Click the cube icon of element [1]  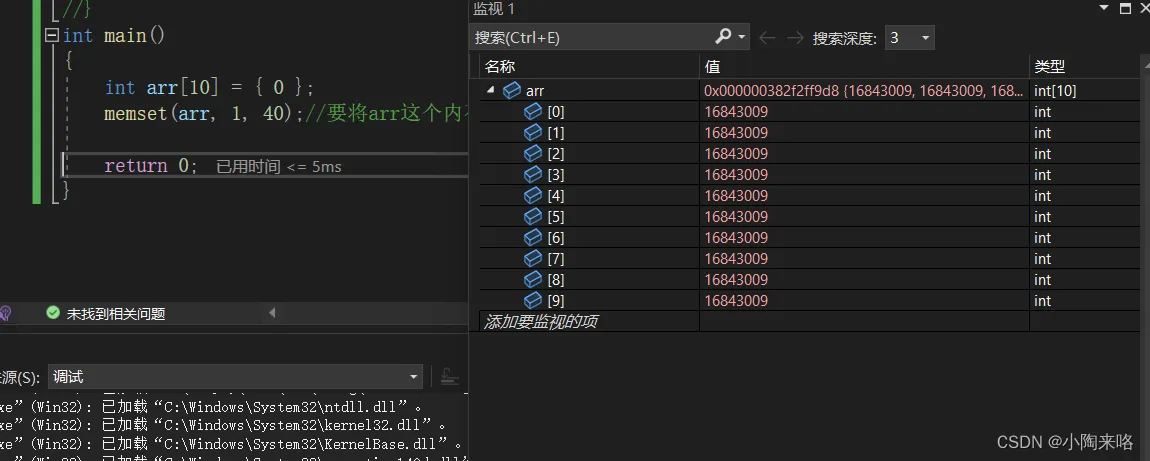tap(533, 133)
